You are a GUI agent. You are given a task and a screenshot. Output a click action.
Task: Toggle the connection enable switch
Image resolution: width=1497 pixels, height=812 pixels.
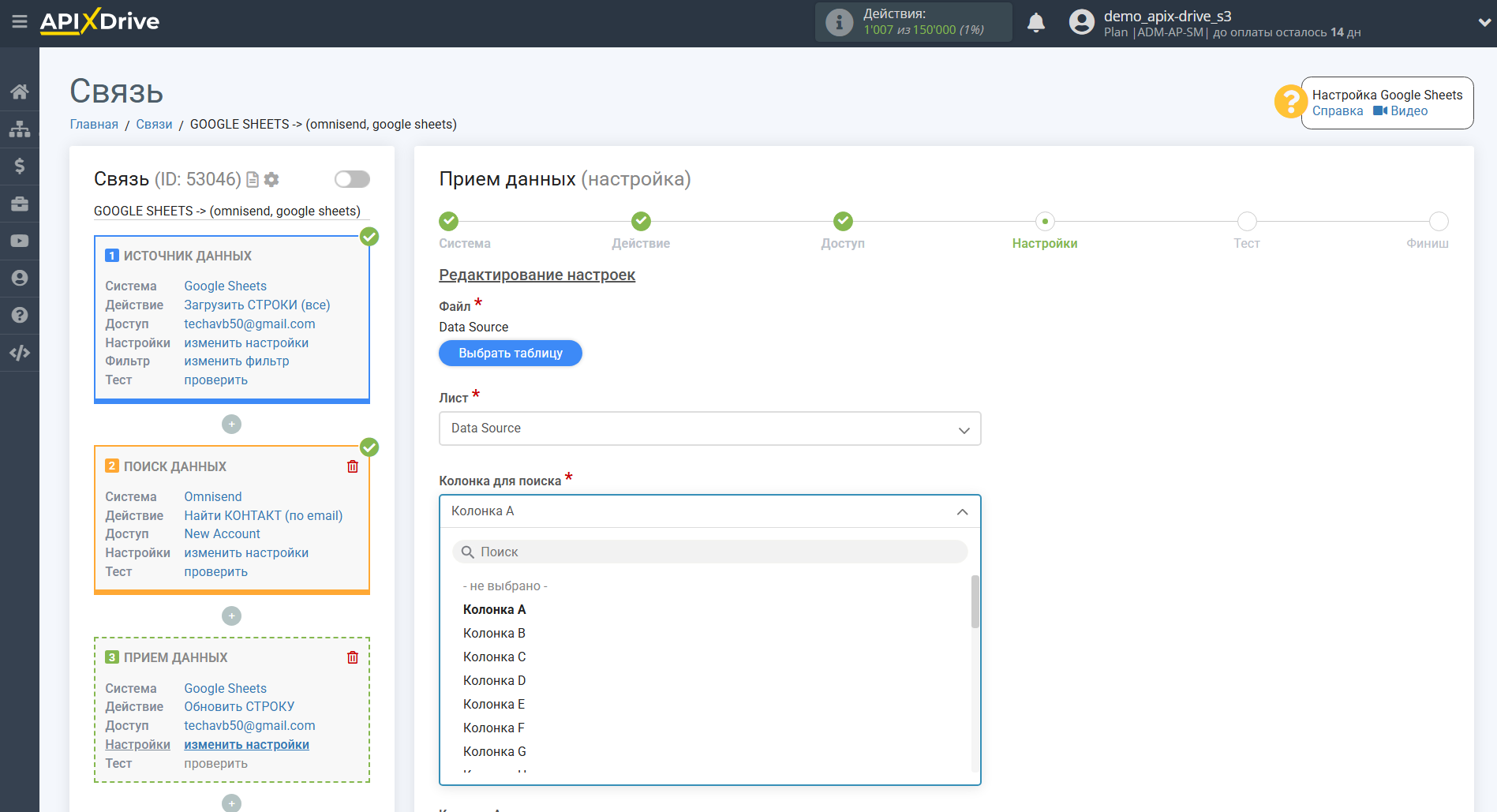point(352,179)
